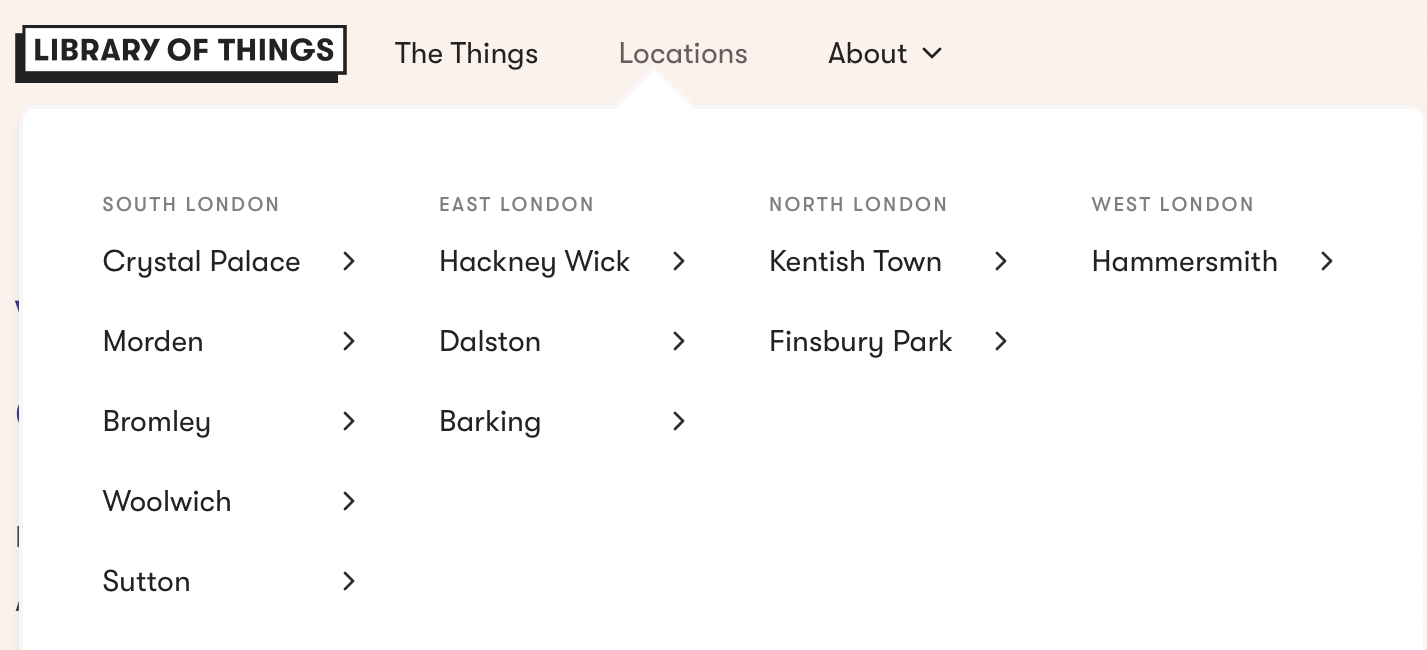This screenshot has width=1427, height=650.
Task: Click the chevron arrow next to Hackney Wick
Action: pyautogui.click(x=679, y=261)
